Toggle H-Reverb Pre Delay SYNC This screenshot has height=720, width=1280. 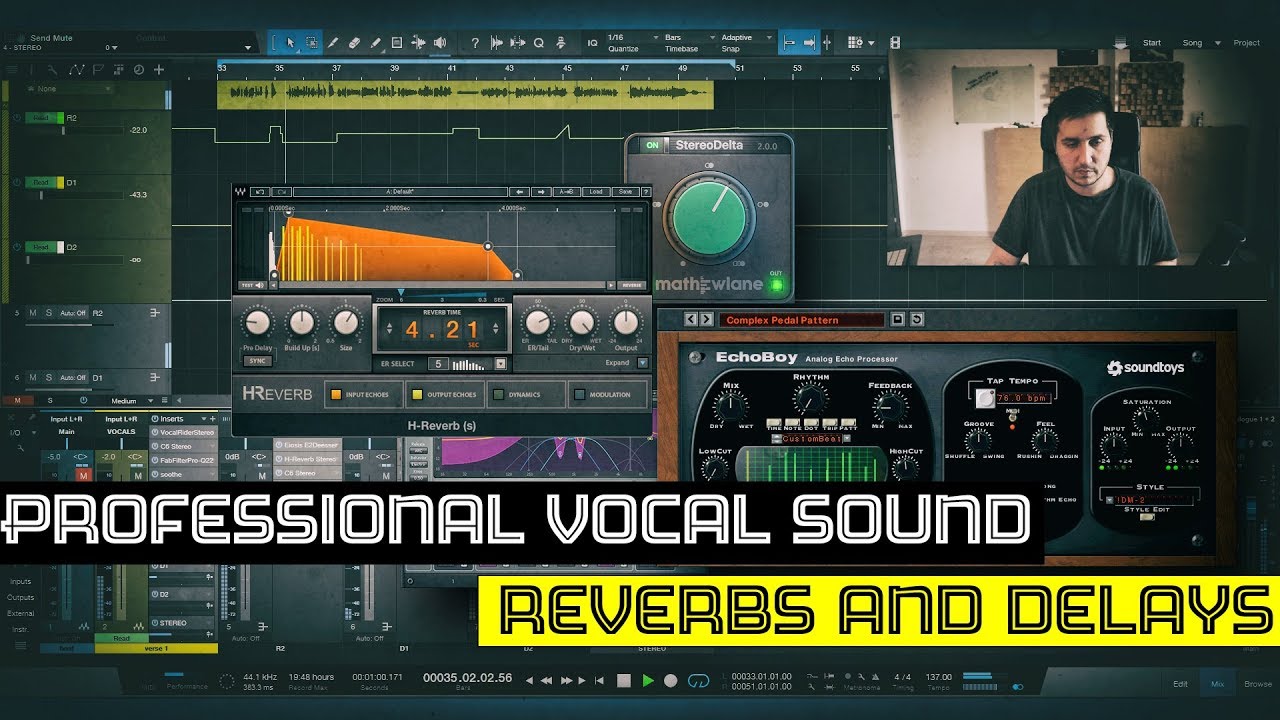(257, 361)
